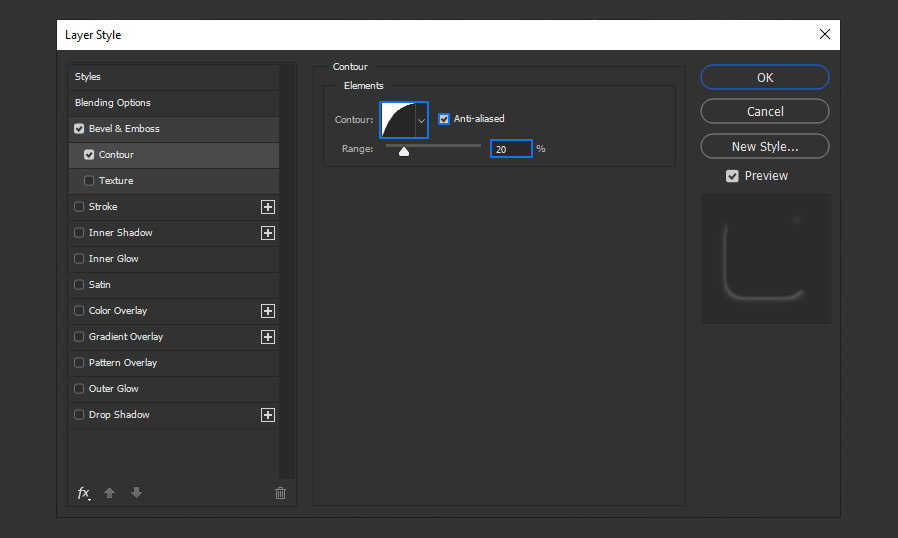Toggle the Preview checkbox
898x538 pixels.
[x=732, y=176]
